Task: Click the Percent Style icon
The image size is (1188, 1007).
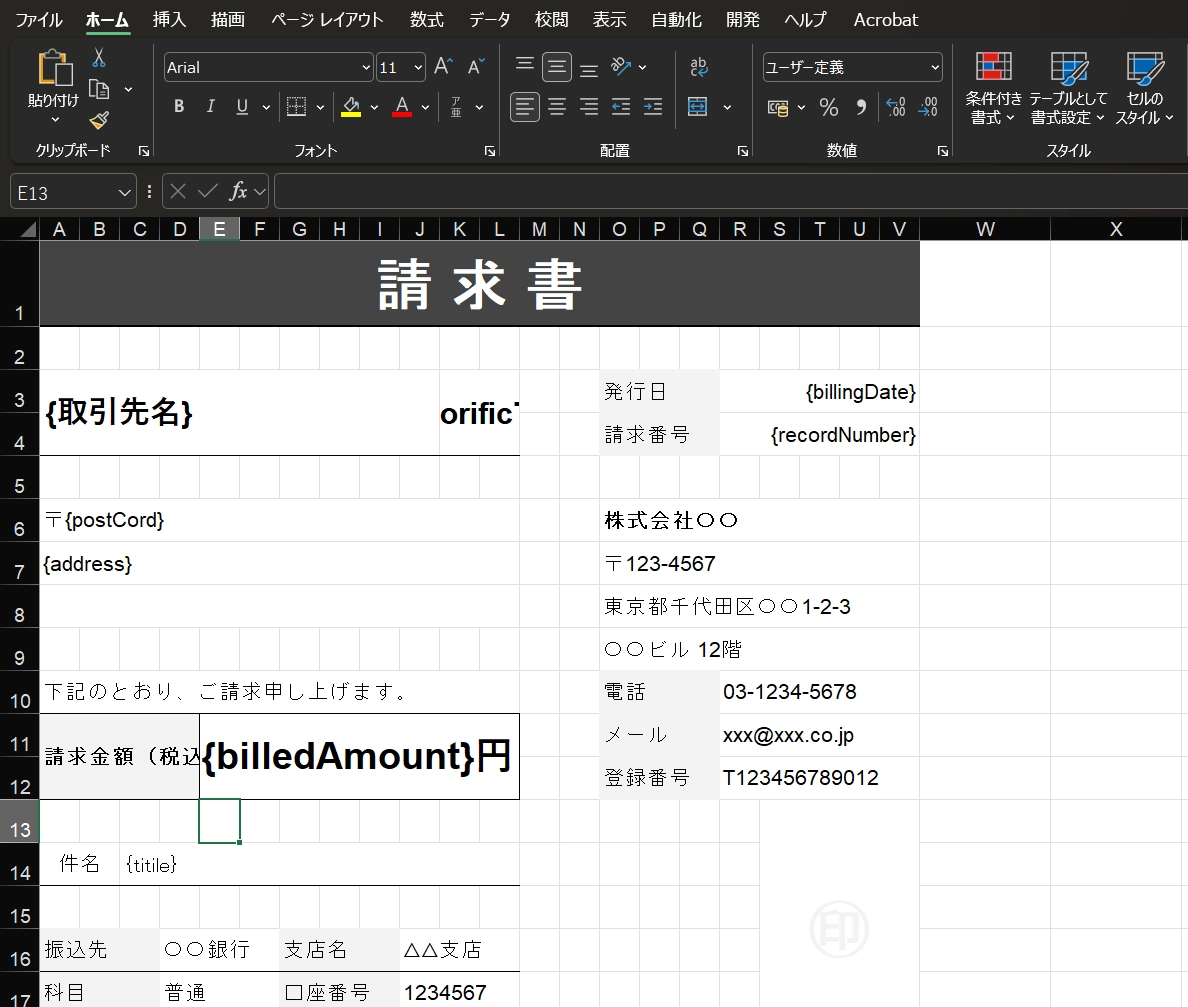Action: coord(829,107)
